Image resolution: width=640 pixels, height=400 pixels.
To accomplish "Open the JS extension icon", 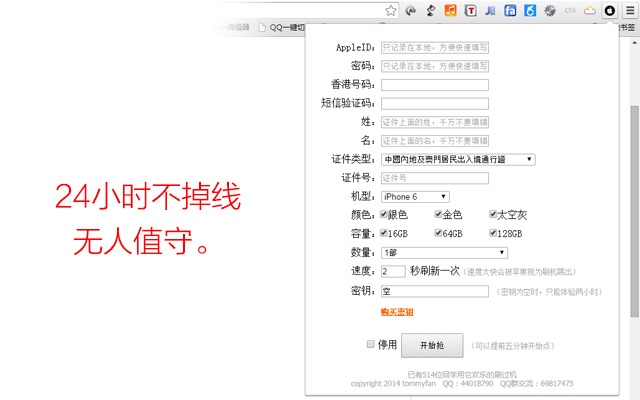I will [490, 11].
